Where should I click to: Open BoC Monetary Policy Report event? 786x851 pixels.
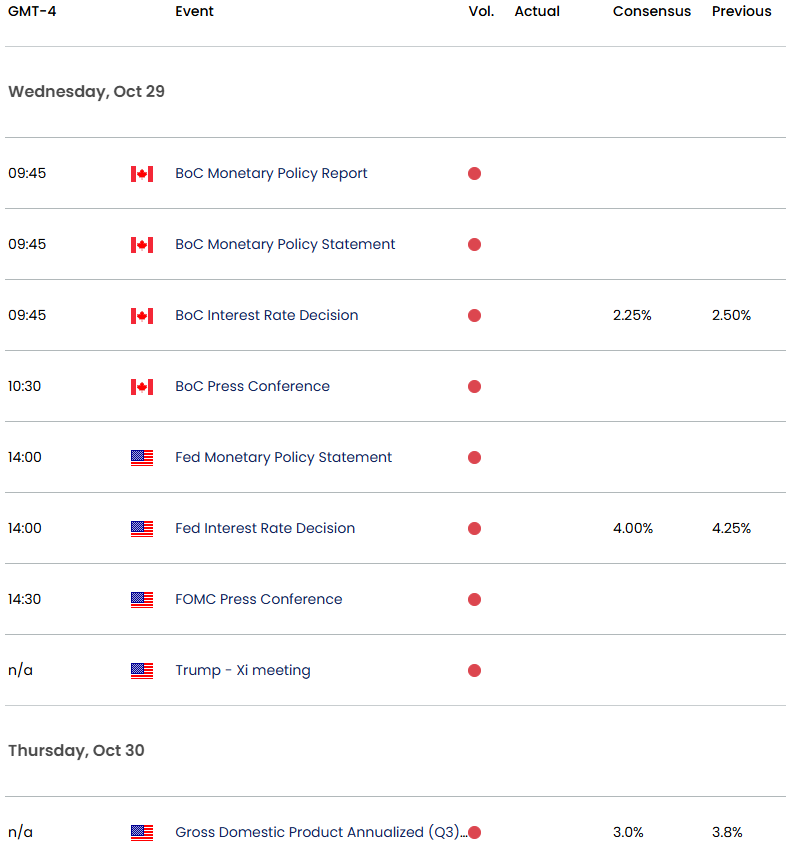(x=271, y=174)
